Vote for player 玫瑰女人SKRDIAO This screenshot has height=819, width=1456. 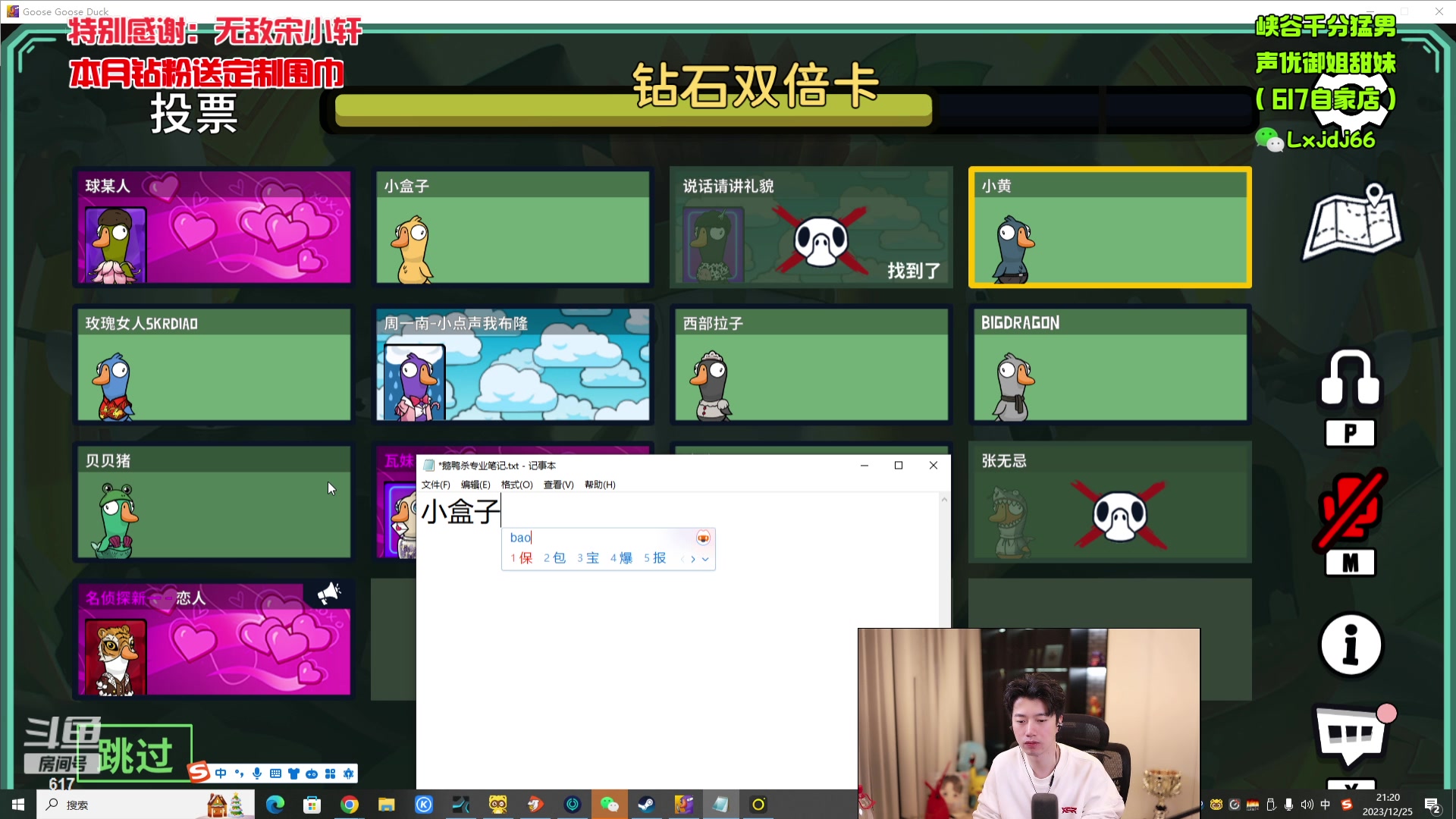pos(214,365)
